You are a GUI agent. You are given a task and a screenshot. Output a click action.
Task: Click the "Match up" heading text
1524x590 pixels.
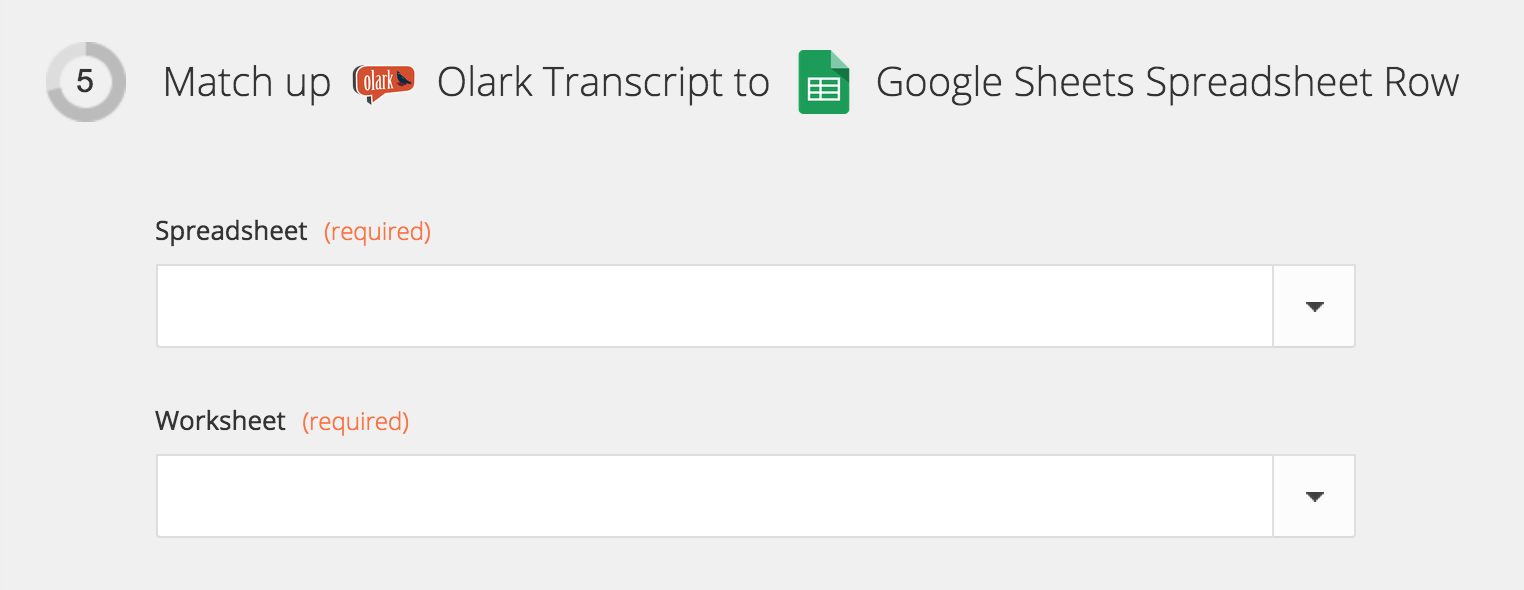[x=246, y=83]
